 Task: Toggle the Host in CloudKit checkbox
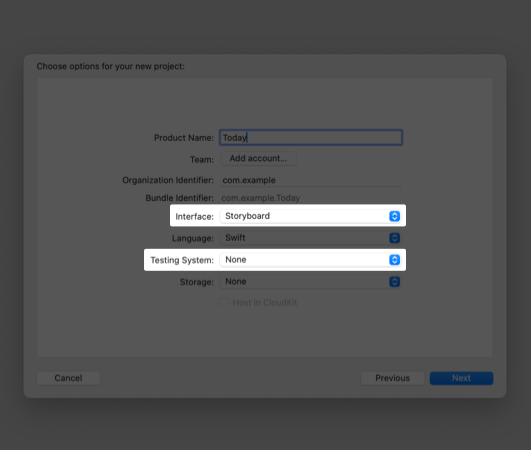[224, 302]
